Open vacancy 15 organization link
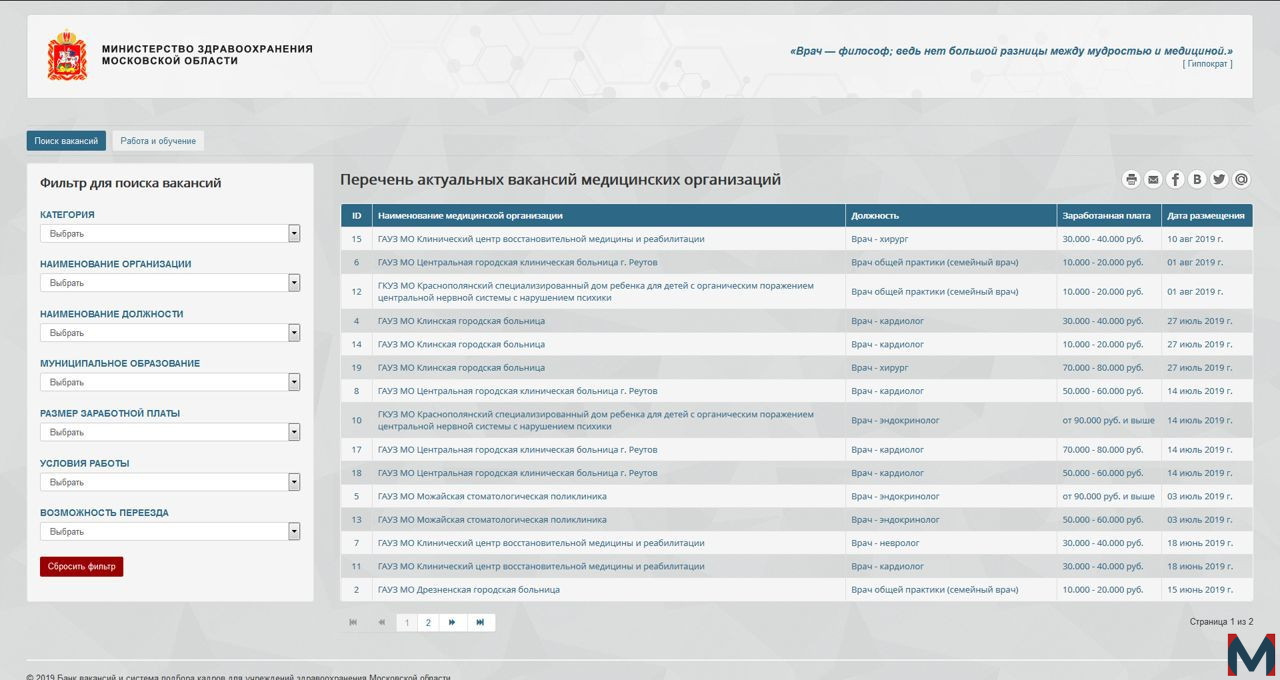This screenshot has width=1280, height=680. [541, 239]
